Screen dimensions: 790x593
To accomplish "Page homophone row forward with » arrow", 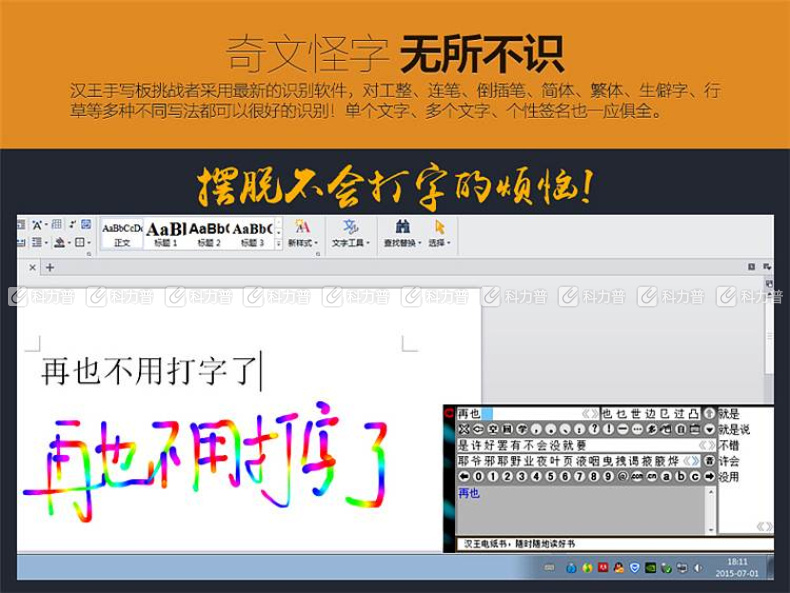I will 696,460.
